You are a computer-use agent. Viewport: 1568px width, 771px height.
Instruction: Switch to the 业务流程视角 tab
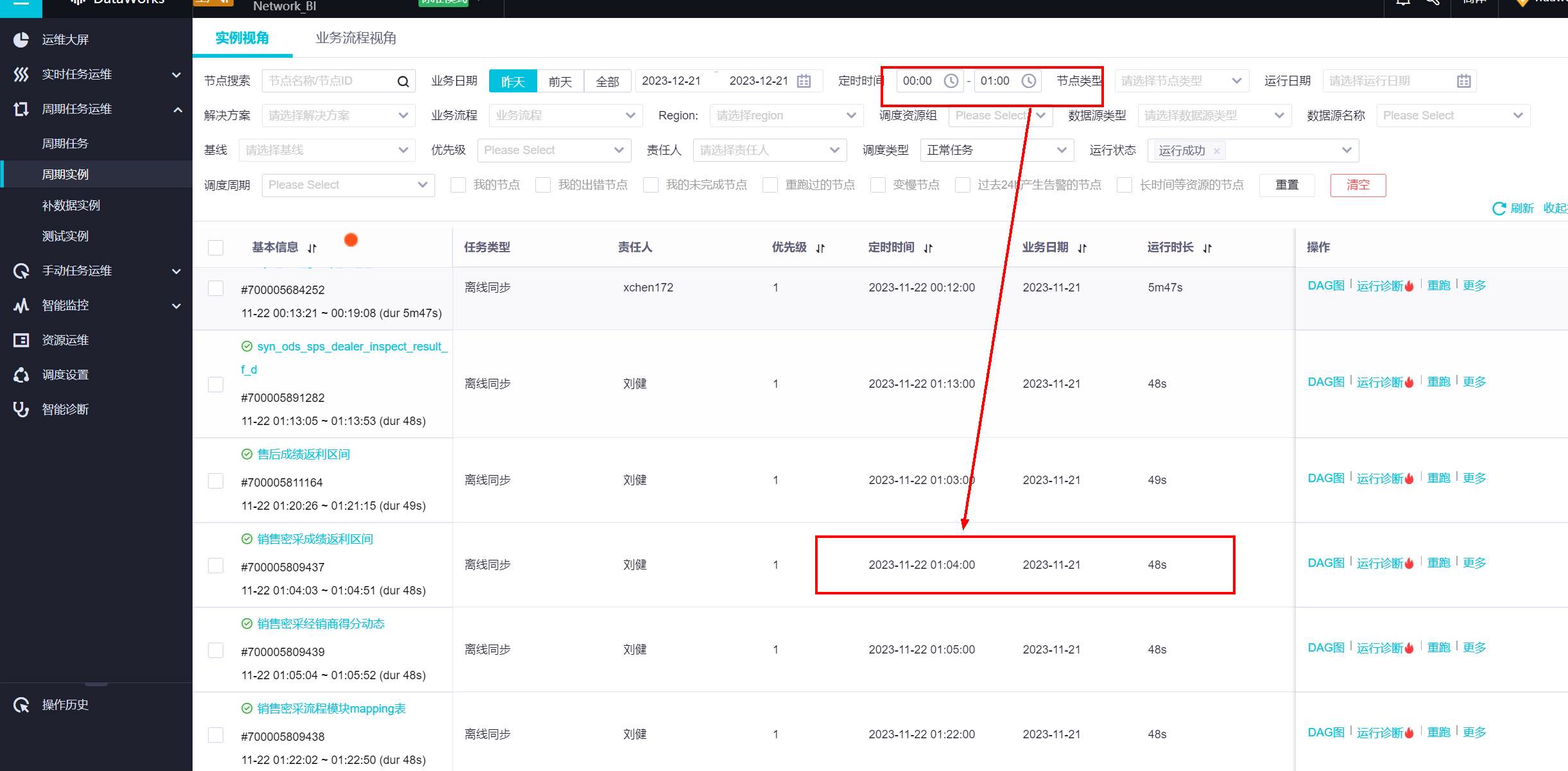pos(356,39)
